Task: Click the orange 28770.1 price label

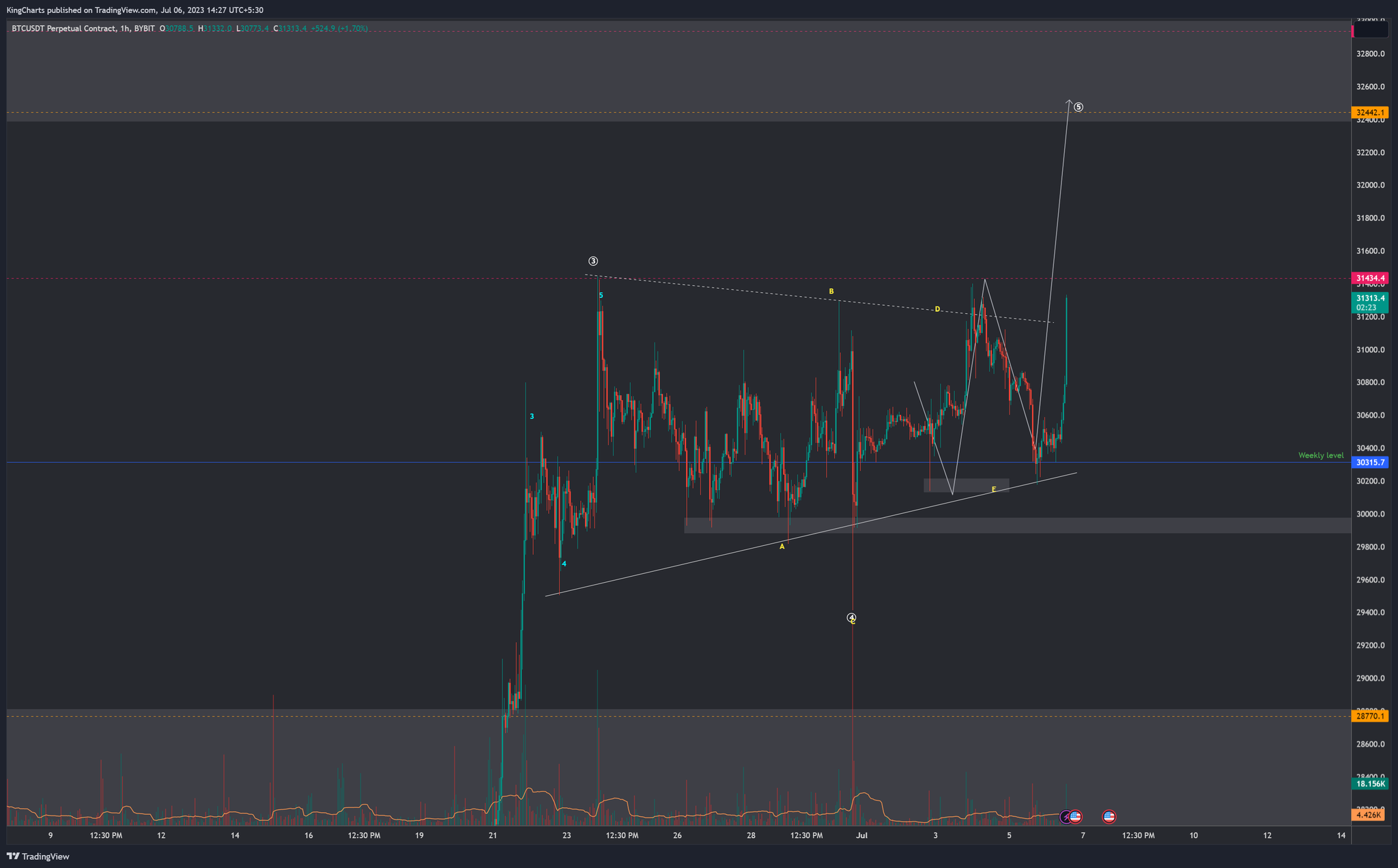Action: tap(1371, 717)
